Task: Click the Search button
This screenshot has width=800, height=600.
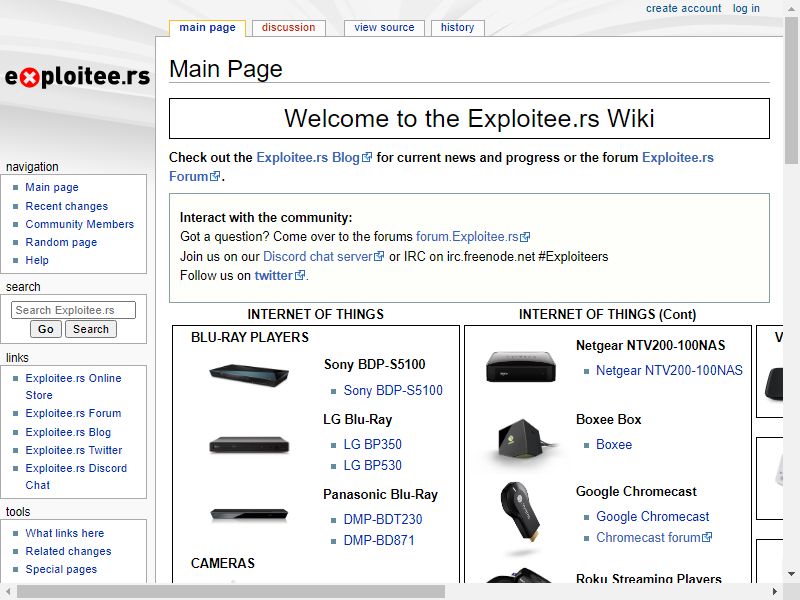Action: coord(91,329)
